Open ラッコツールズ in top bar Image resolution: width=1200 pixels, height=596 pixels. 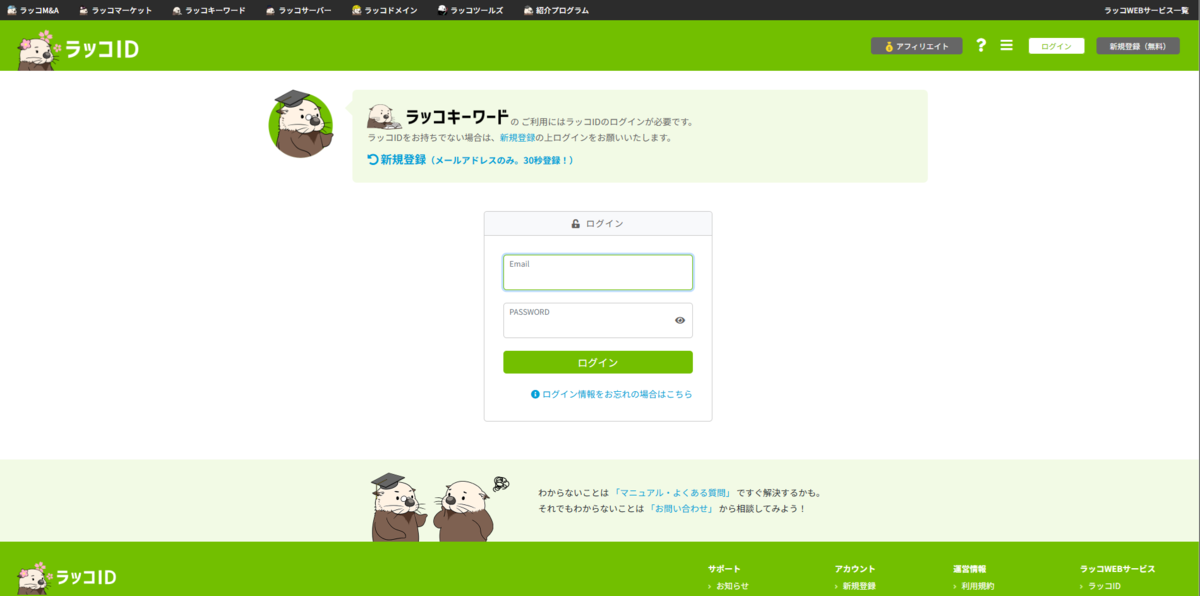pos(470,10)
